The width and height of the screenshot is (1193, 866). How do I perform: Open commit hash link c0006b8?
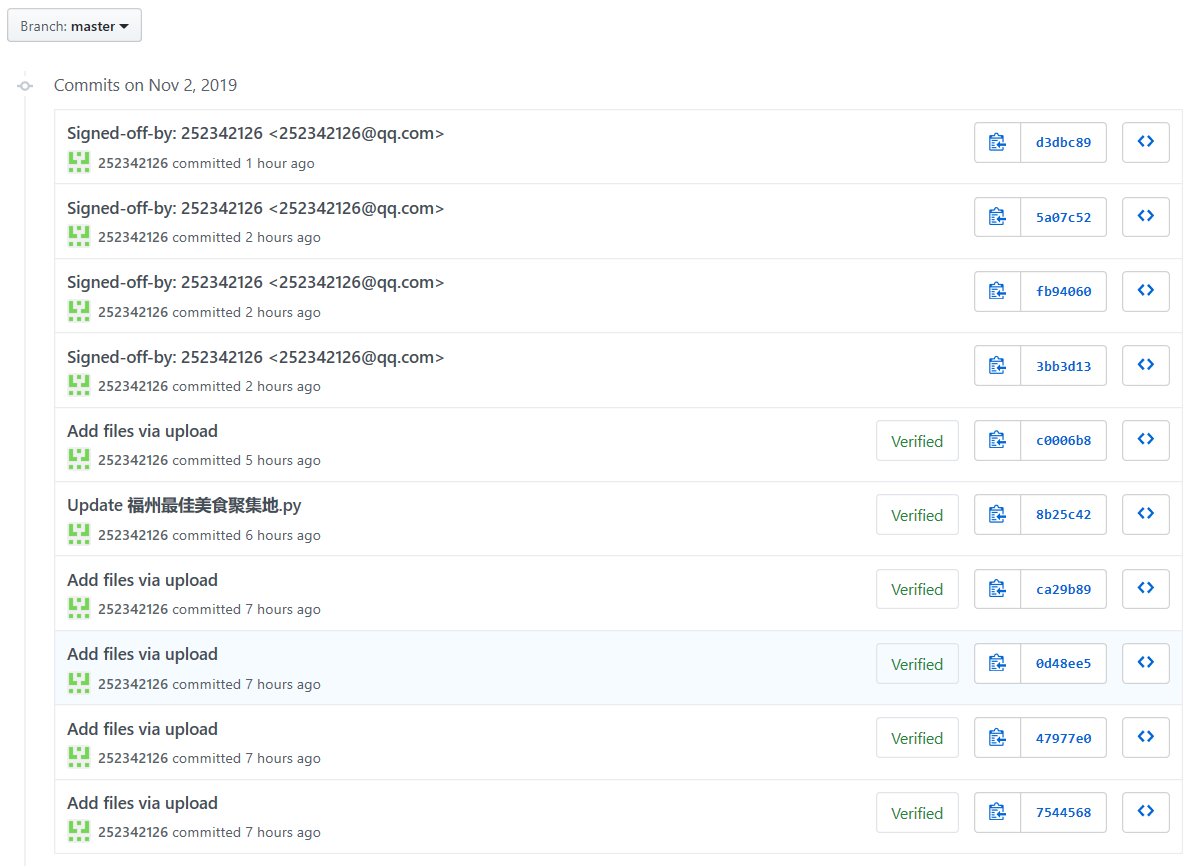click(x=1063, y=440)
